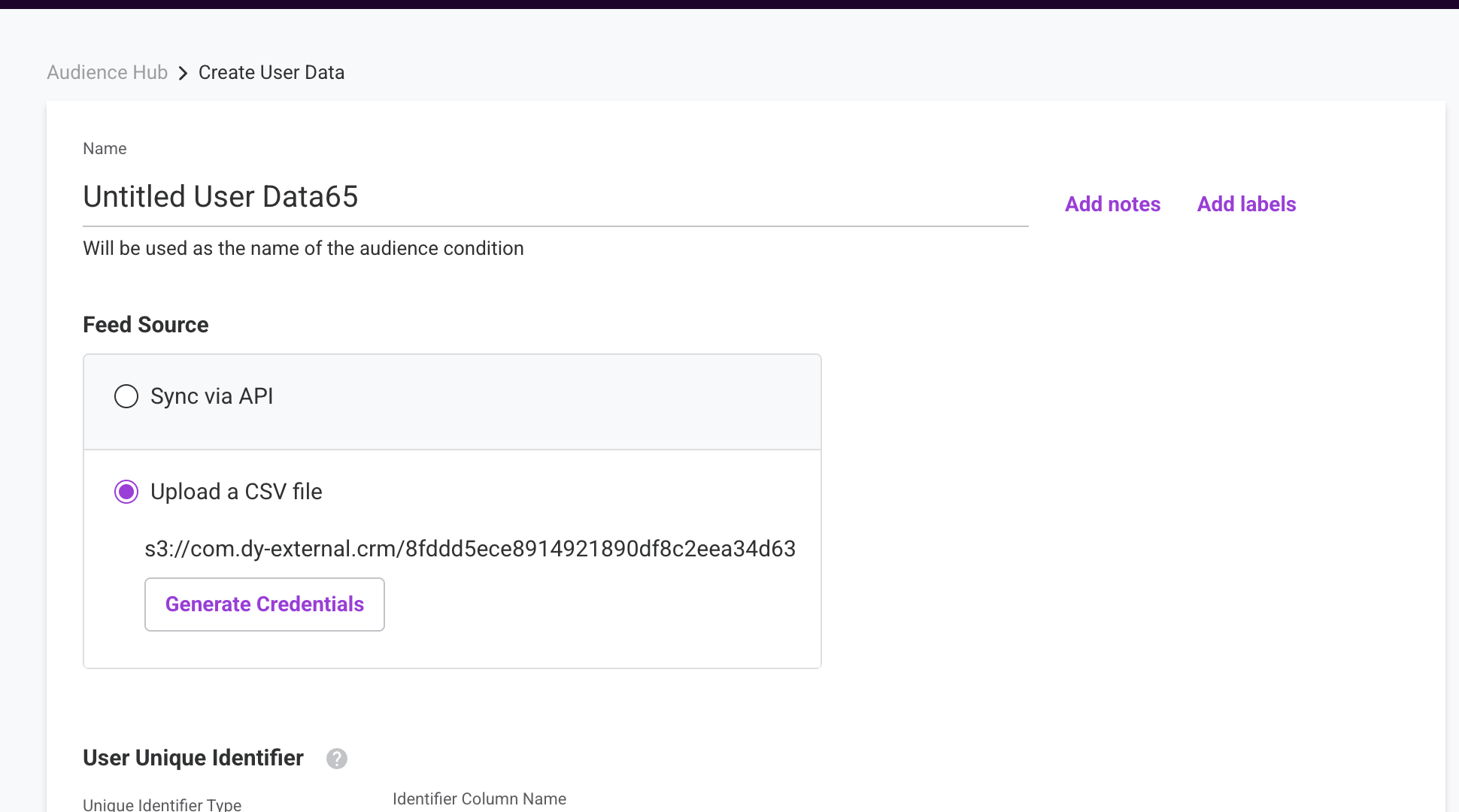Open the Add notes link

[1112, 205]
